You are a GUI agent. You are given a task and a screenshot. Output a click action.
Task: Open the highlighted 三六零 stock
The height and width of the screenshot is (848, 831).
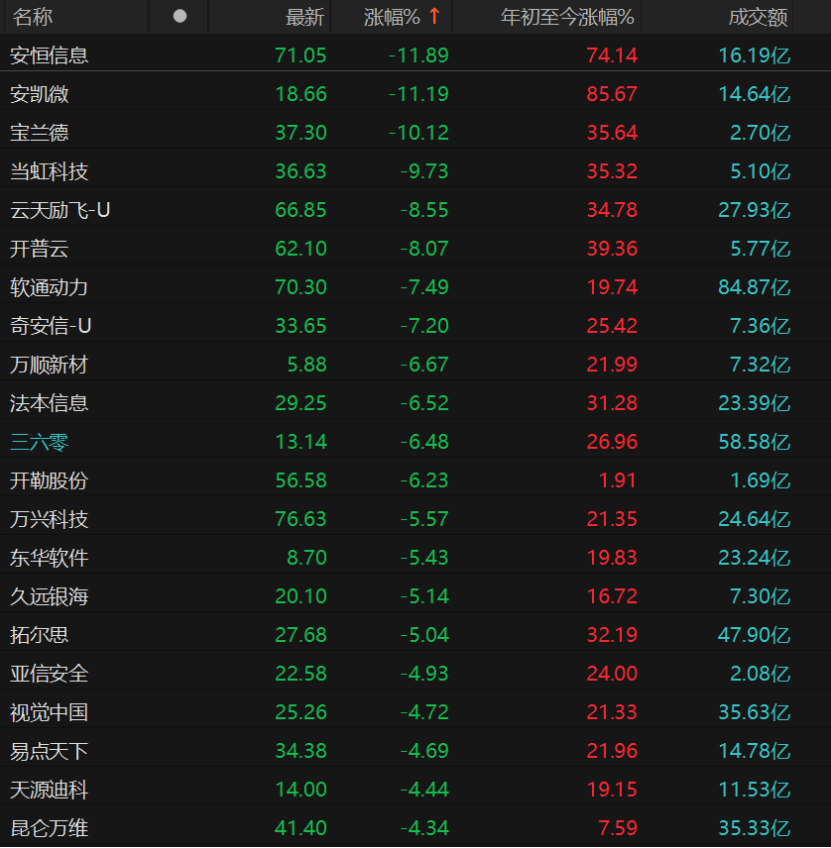point(39,442)
